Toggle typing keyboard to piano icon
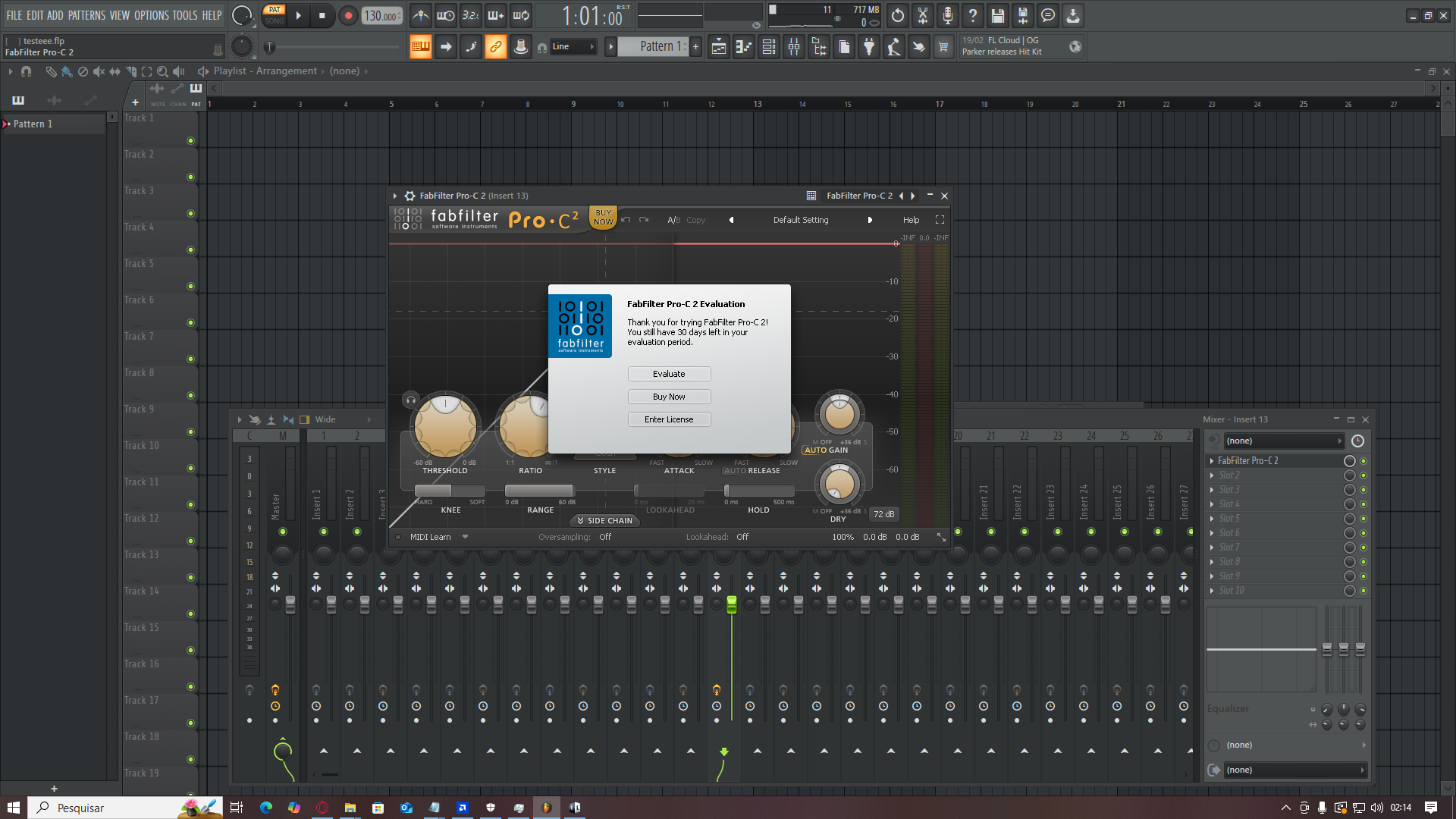 pos(421,47)
